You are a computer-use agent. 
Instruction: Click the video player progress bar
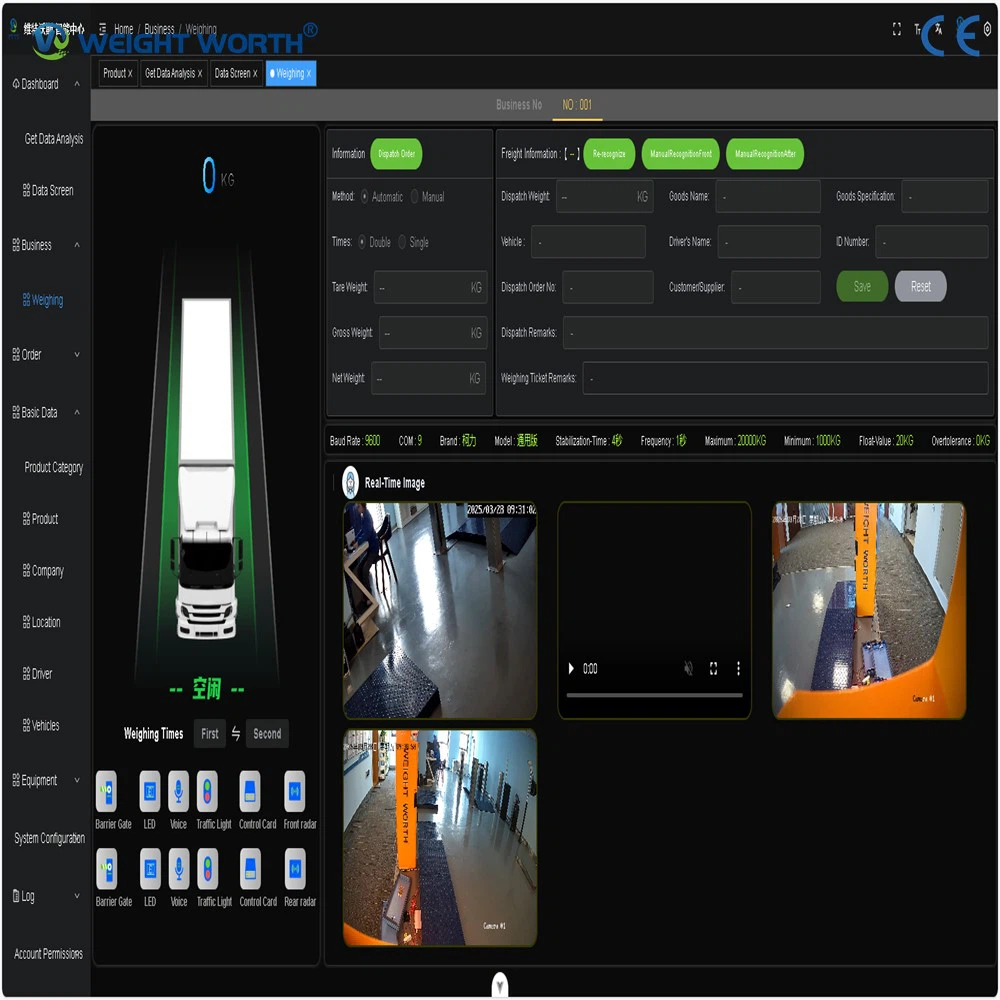click(654, 695)
